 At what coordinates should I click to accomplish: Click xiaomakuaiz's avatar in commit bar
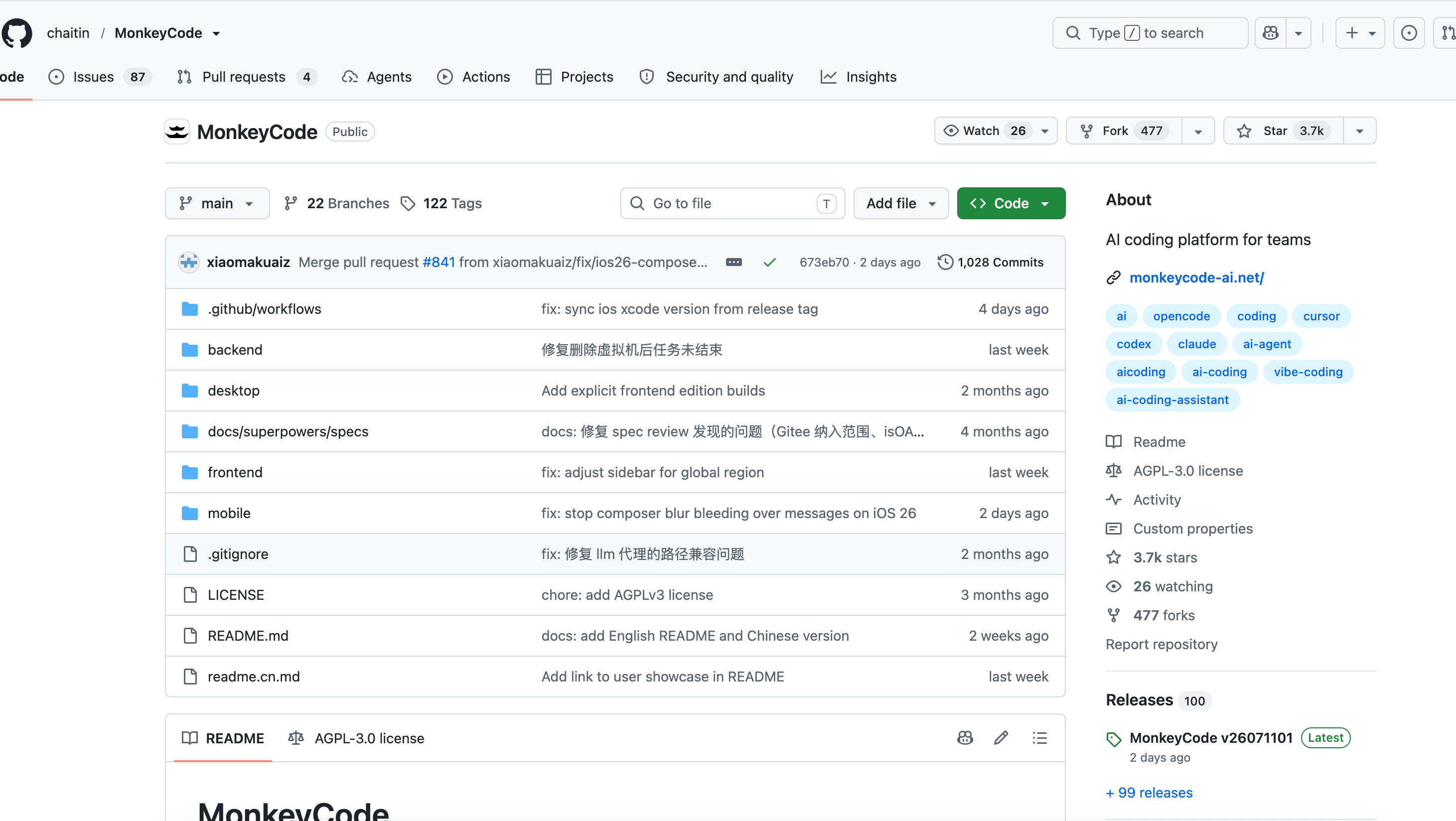(x=189, y=262)
